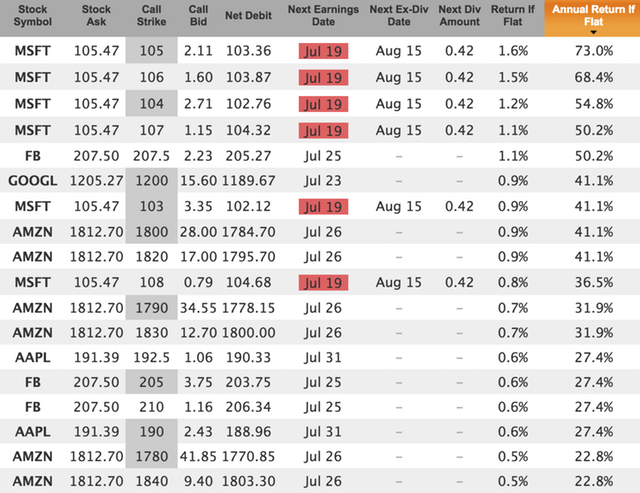The width and height of the screenshot is (640, 493).
Task: Click call strike 1780 cell
Action: [151, 456]
